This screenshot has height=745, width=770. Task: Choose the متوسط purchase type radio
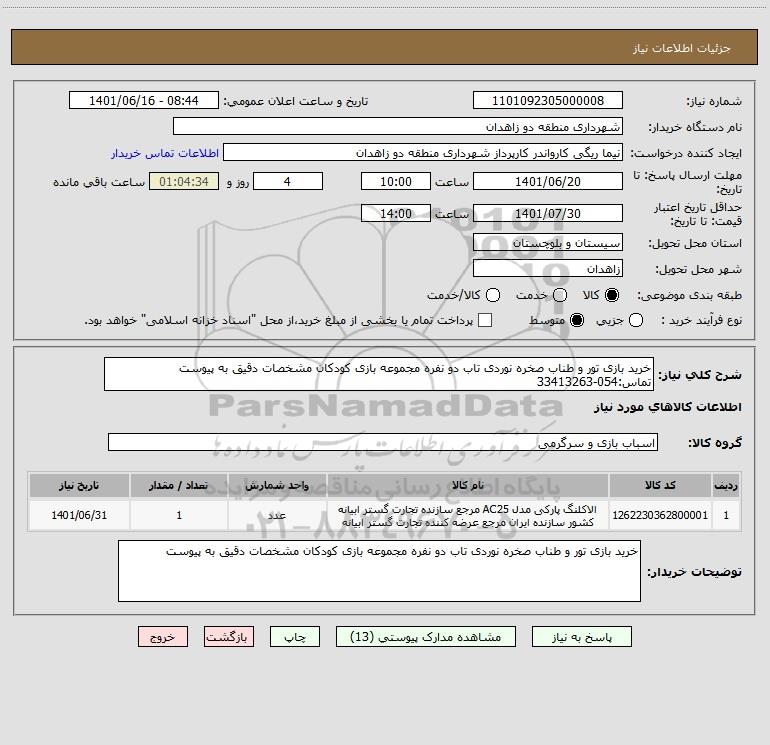click(577, 320)
